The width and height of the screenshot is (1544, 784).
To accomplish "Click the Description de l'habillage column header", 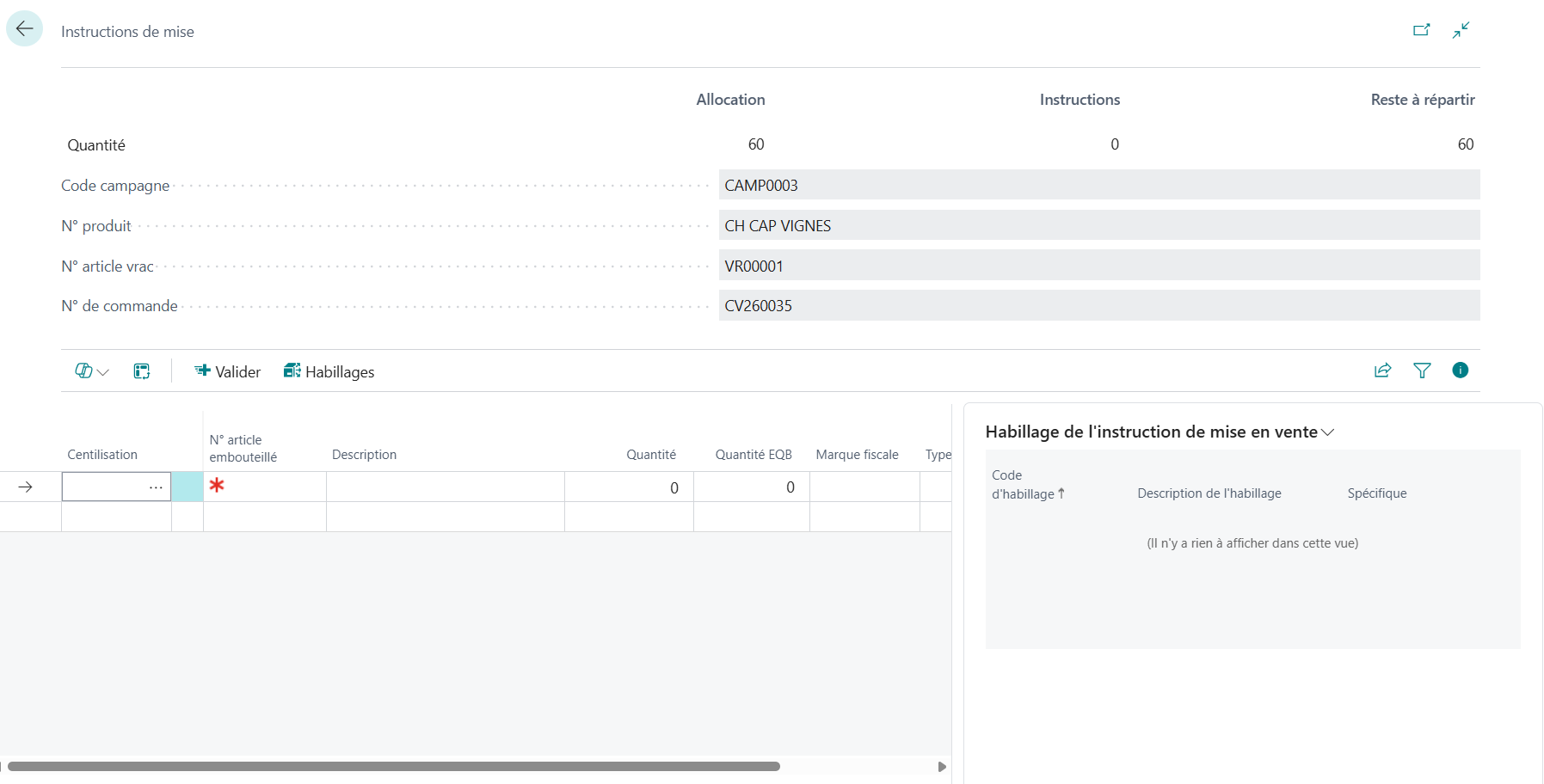I will pyautogui.click(x=1209, y=493).
